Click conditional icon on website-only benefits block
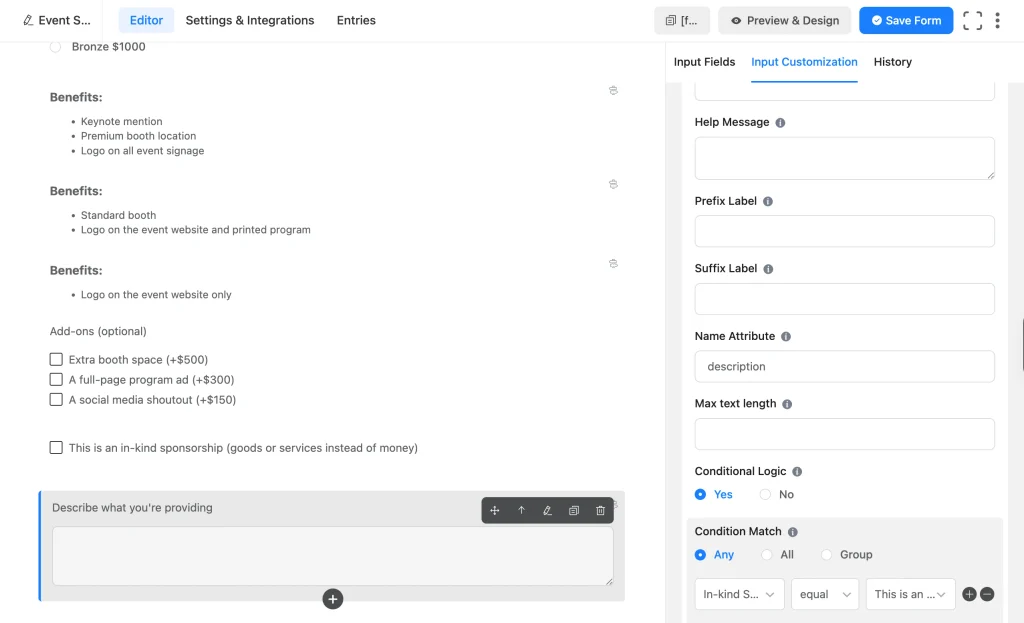1024x623 pixels. [613, 264]
